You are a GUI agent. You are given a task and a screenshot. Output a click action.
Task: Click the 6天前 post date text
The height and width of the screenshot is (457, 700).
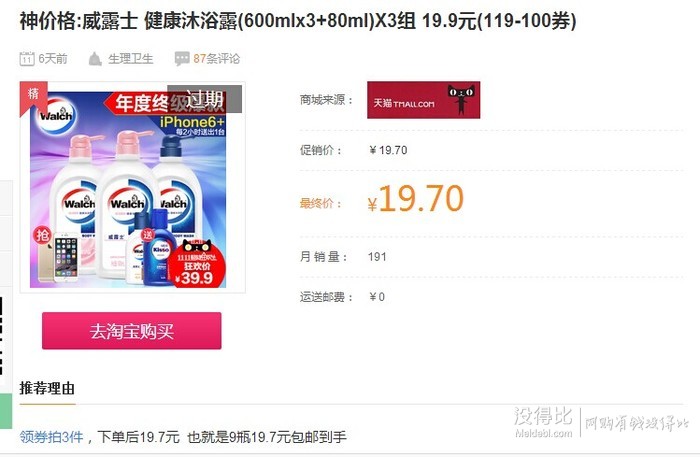[x=53, y=58]
